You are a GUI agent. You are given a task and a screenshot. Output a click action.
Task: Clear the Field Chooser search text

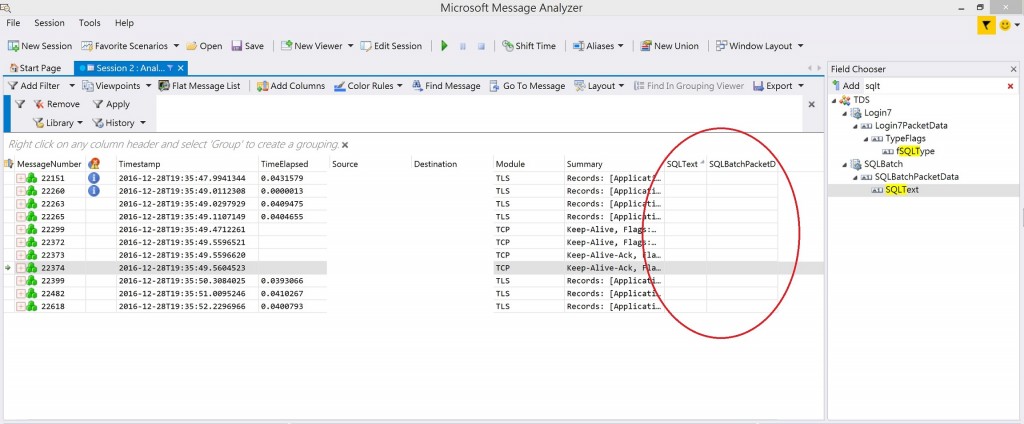1010,86
